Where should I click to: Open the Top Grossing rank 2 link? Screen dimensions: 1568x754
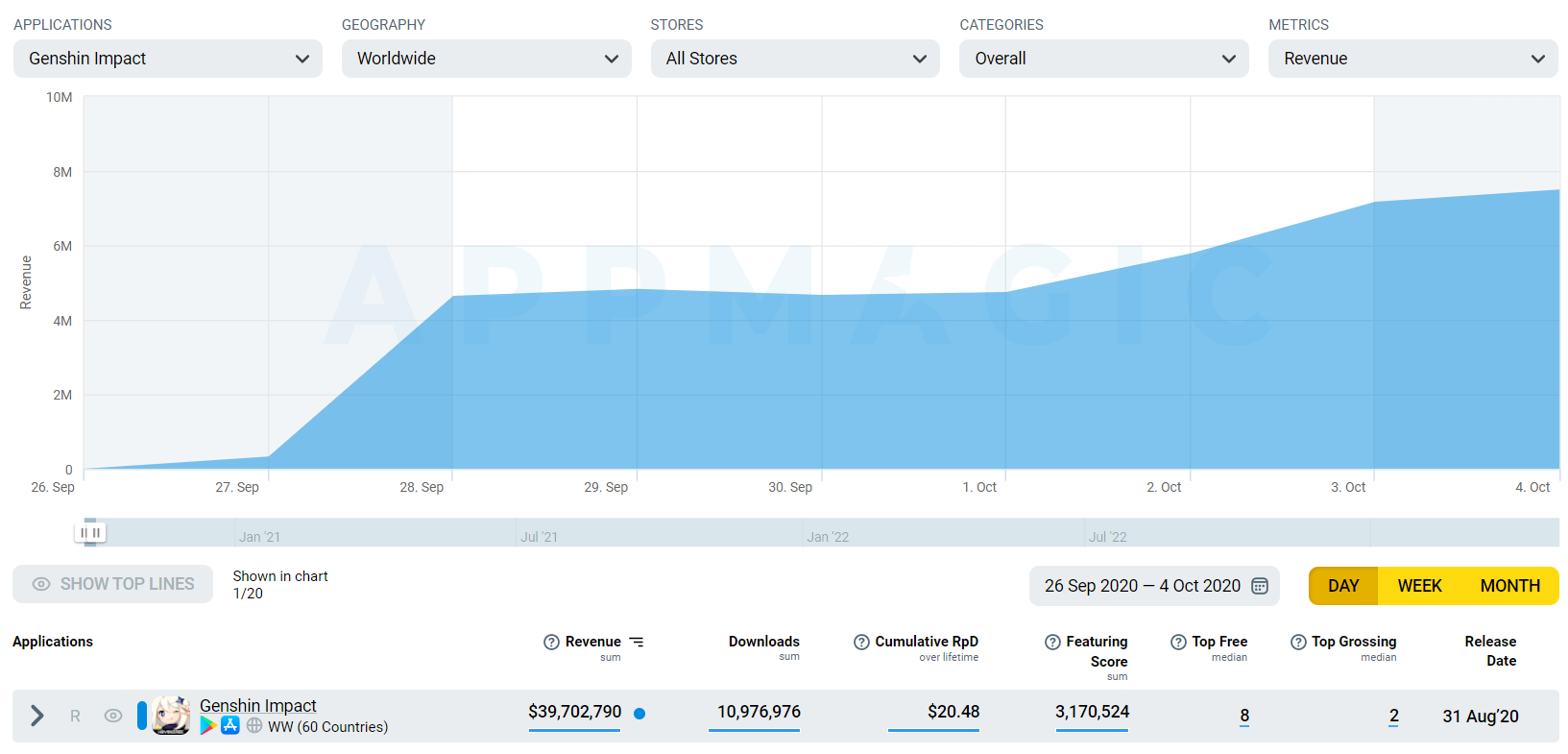point(1393,716)
